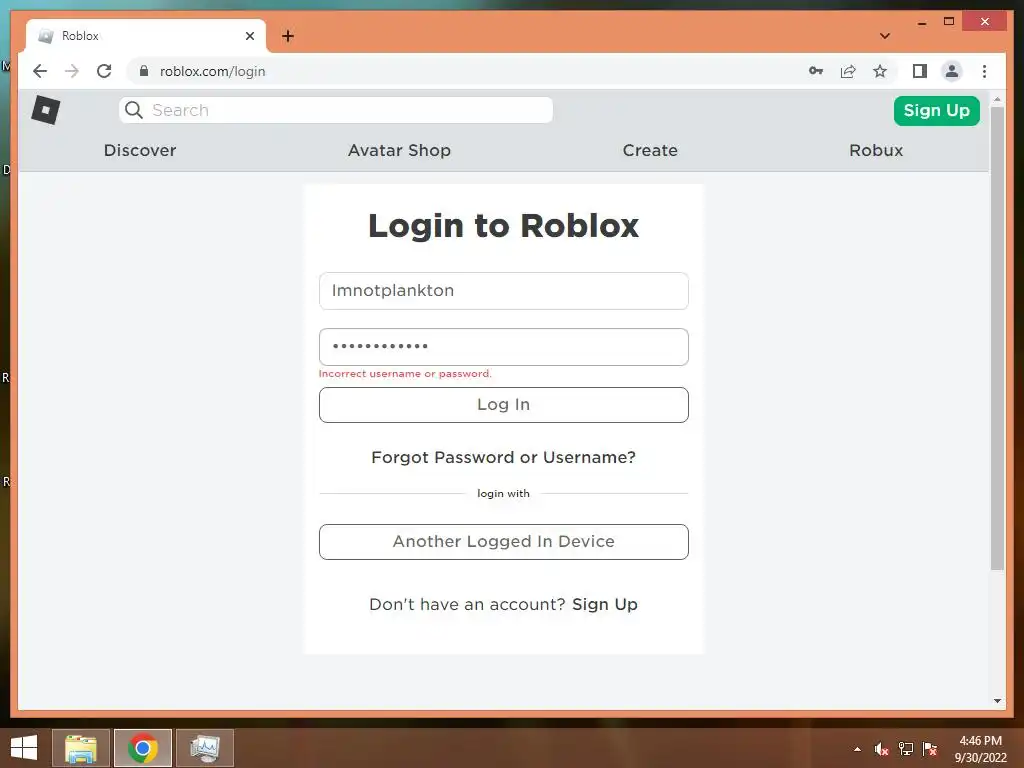Screen dimensions: 1024x768
Task: Open File Explorer from taskbar
Action: (81, 748)
